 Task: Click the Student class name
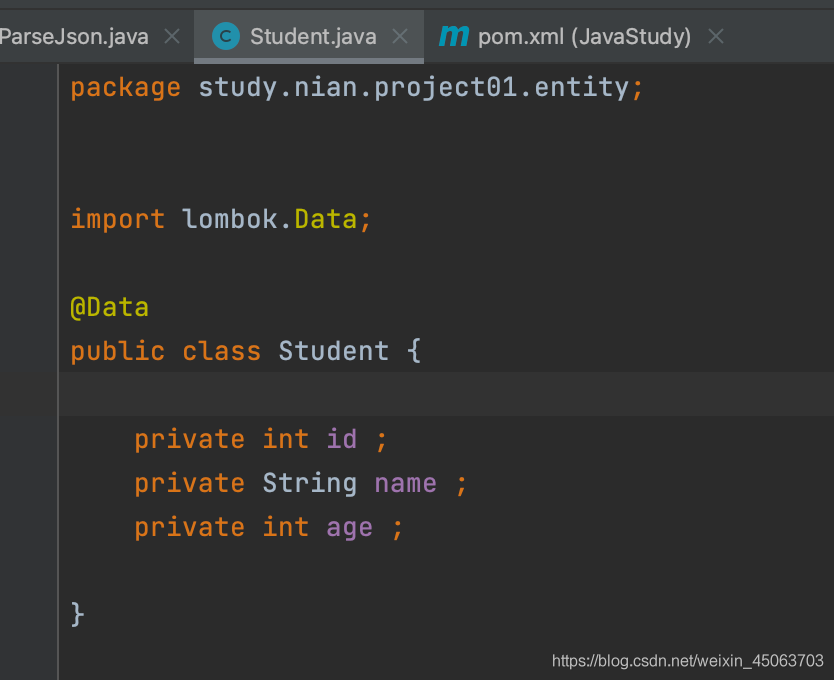coord(333,351)
